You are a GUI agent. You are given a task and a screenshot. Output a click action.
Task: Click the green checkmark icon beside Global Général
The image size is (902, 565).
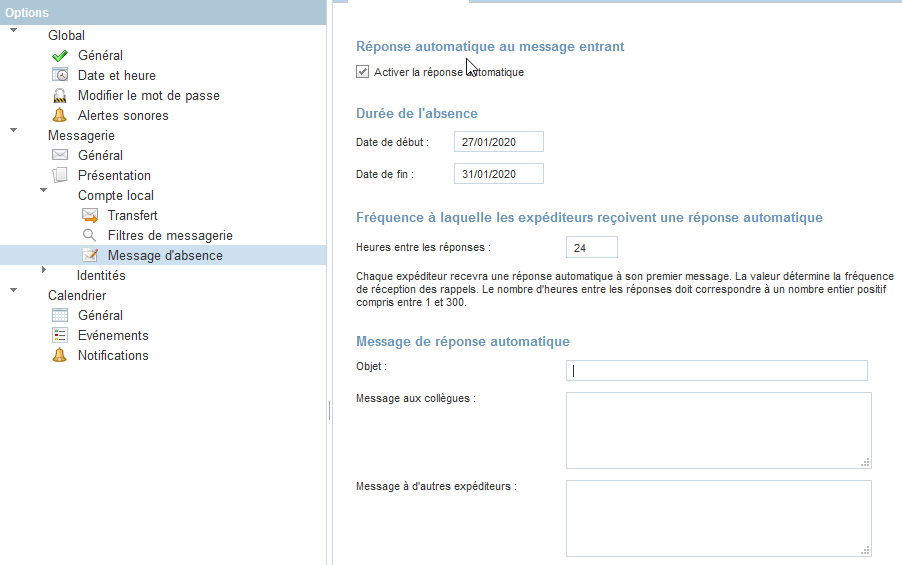click(x=59, y=56)
